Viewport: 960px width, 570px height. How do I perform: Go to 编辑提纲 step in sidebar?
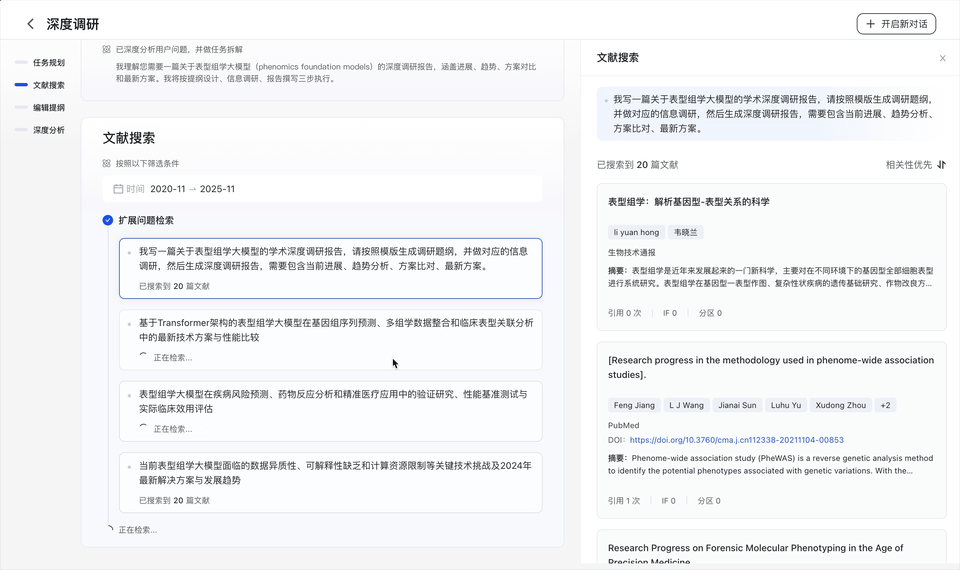(x=48, y=108)
